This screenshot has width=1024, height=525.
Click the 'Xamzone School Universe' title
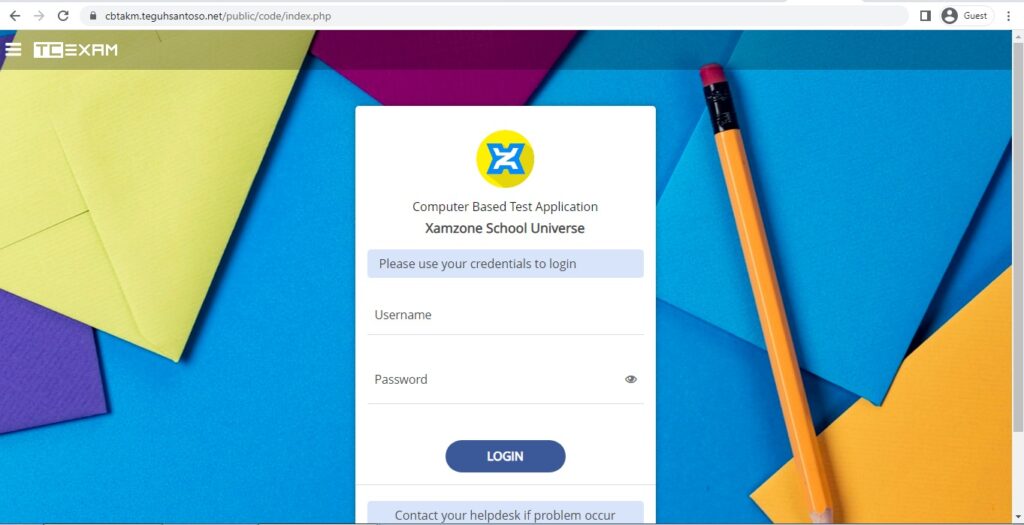pos(505,229)
